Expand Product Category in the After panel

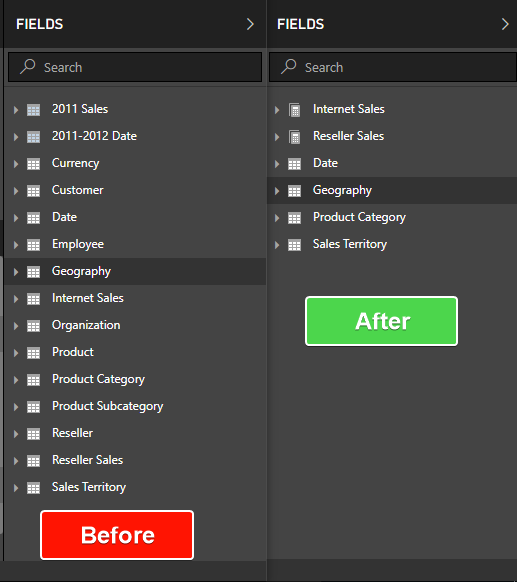pyautogui.click(x=277, y=218)
